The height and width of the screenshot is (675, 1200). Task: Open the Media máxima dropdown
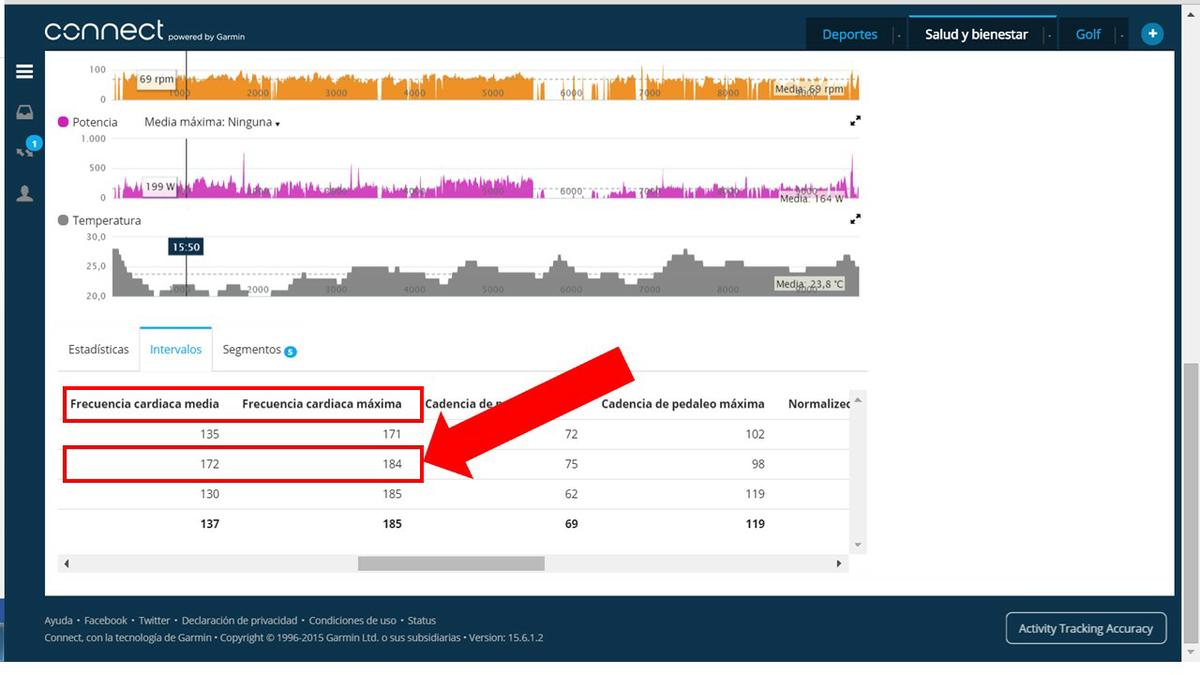pyautogui.click(x=212, y=122)
